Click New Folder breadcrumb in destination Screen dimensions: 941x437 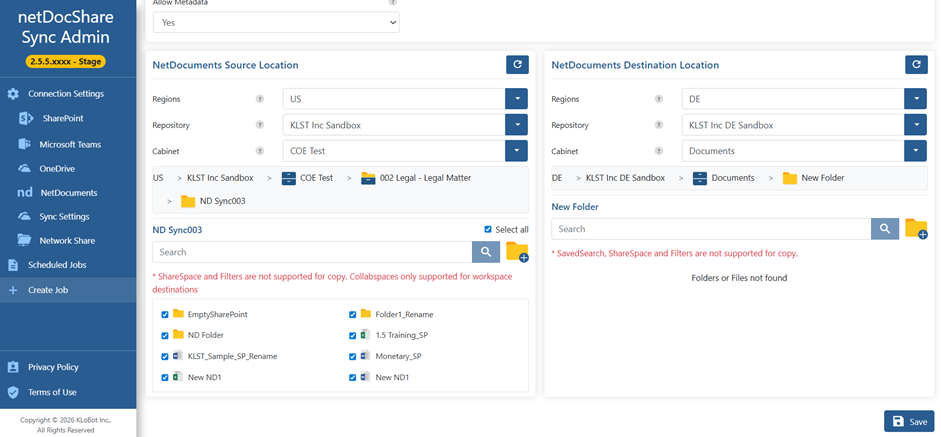[823, 178]
